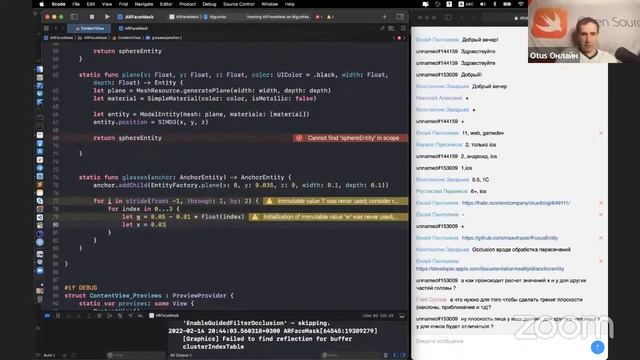
Task: Open the Auto variables scope menu
Action: point(49,355)
